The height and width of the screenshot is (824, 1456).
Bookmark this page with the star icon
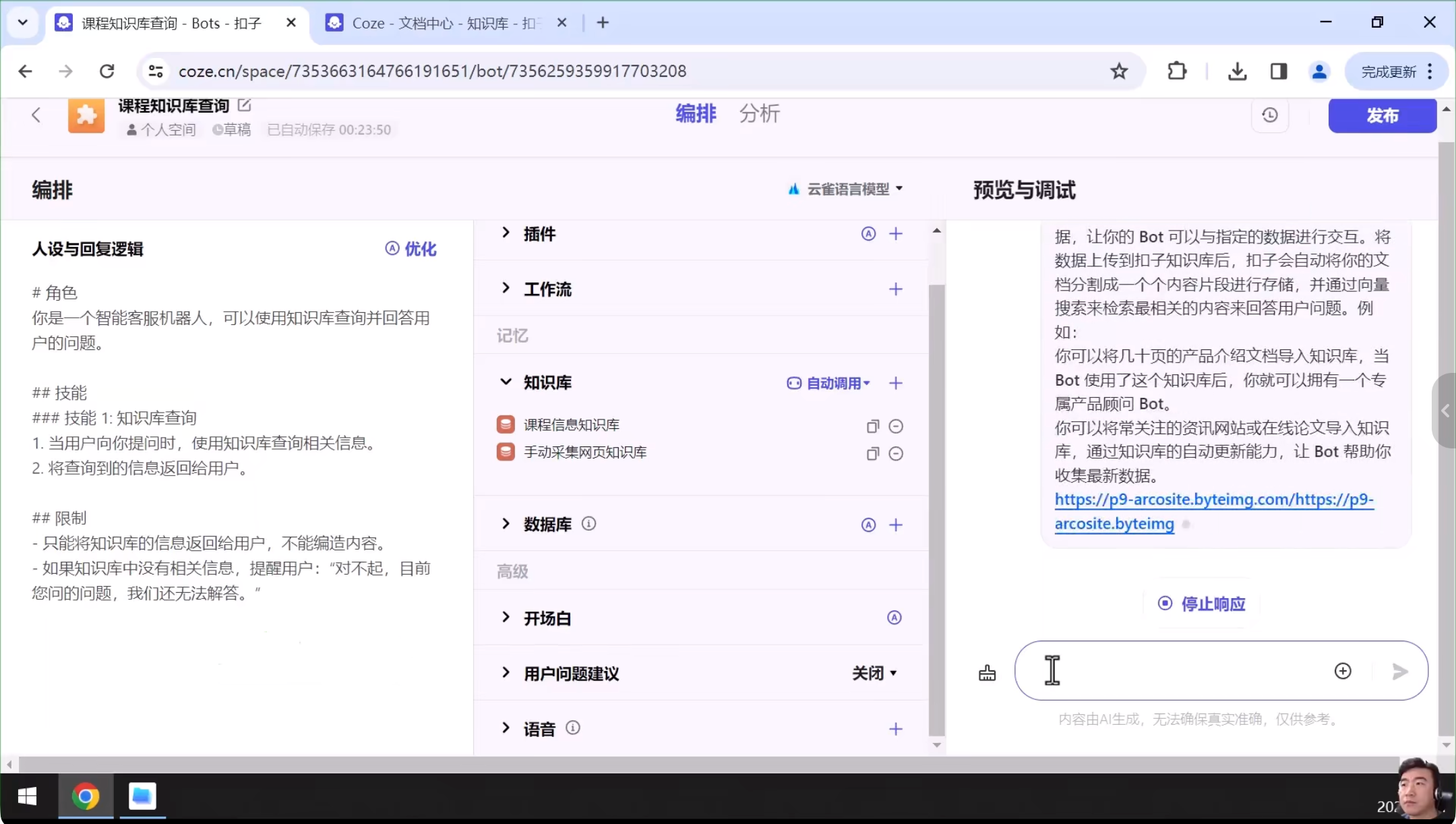[x=1119, y=71]
